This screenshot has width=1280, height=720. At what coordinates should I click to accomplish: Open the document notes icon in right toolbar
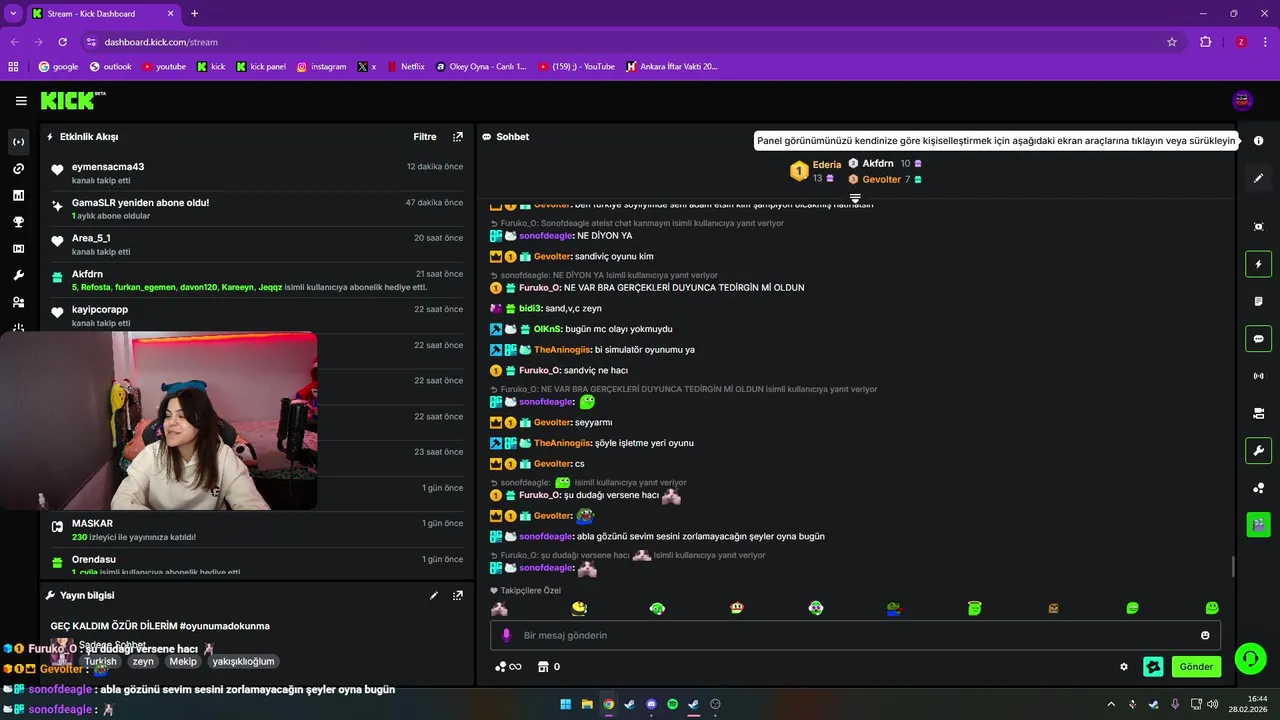(1259, 301)
